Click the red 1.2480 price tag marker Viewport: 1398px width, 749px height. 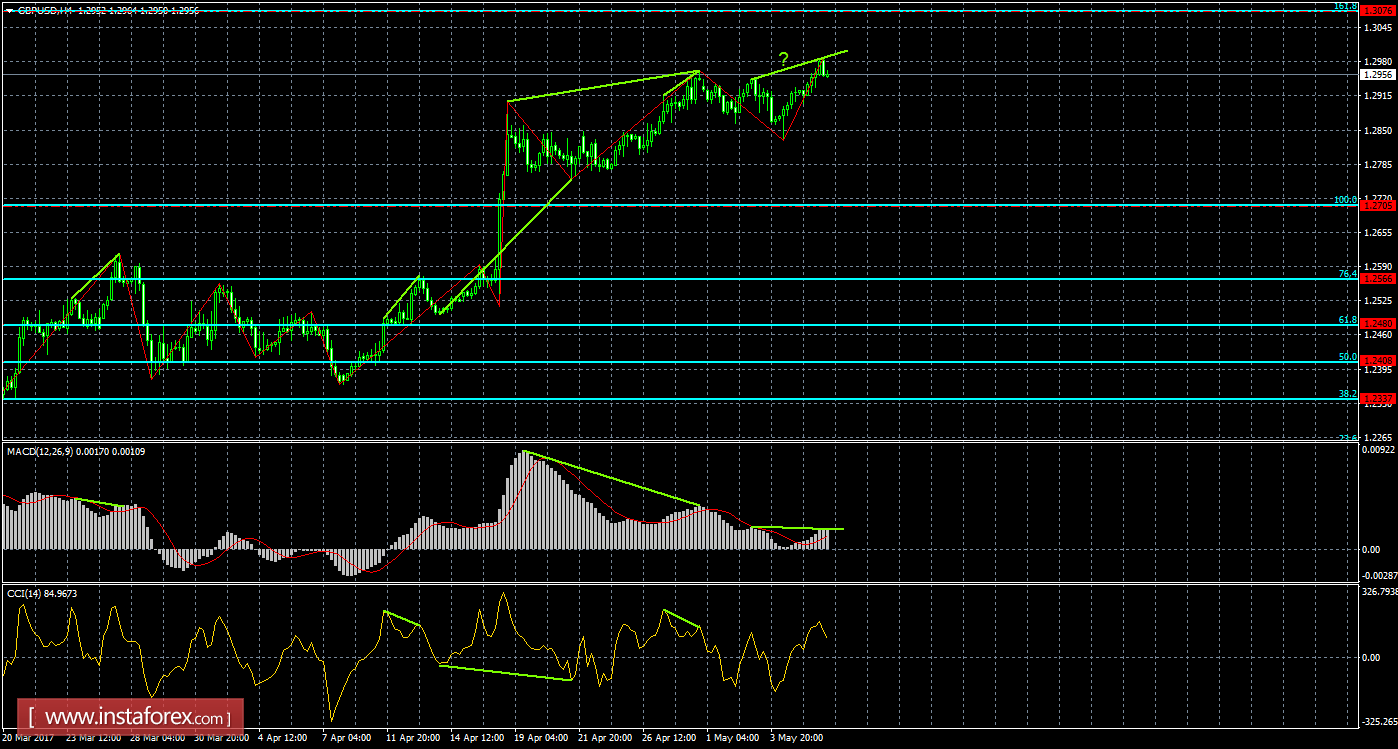click(x=1376, y=322)
